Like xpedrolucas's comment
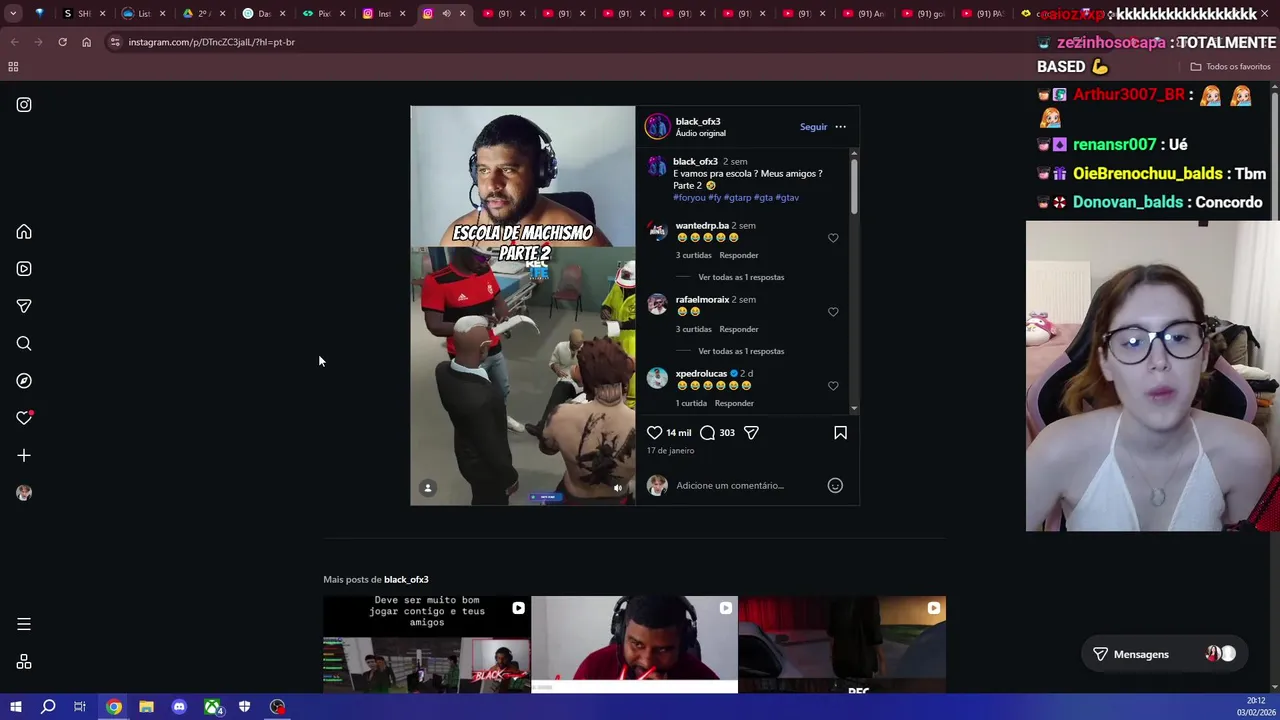This screenshot has height=720, width=1280. coord(833,386)
